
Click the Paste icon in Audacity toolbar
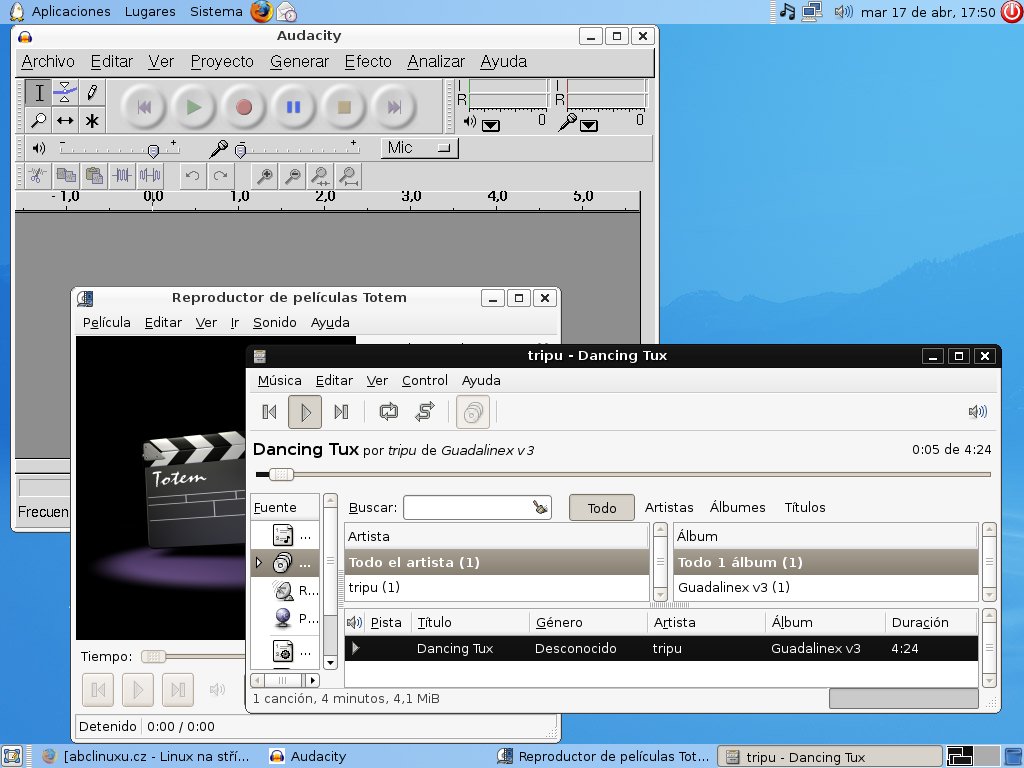(94, 176)
